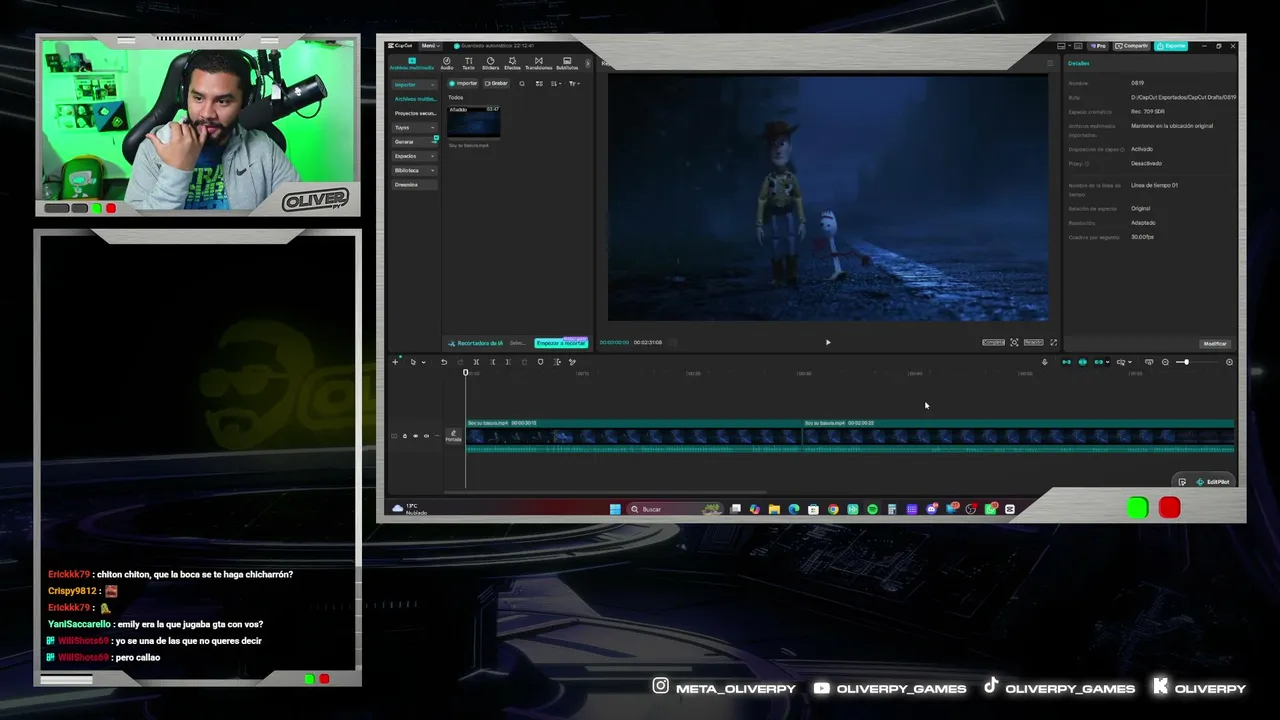Select Archivos multimedia in the sidebar
The image size is (1280, 720).
tap(414, 99)
